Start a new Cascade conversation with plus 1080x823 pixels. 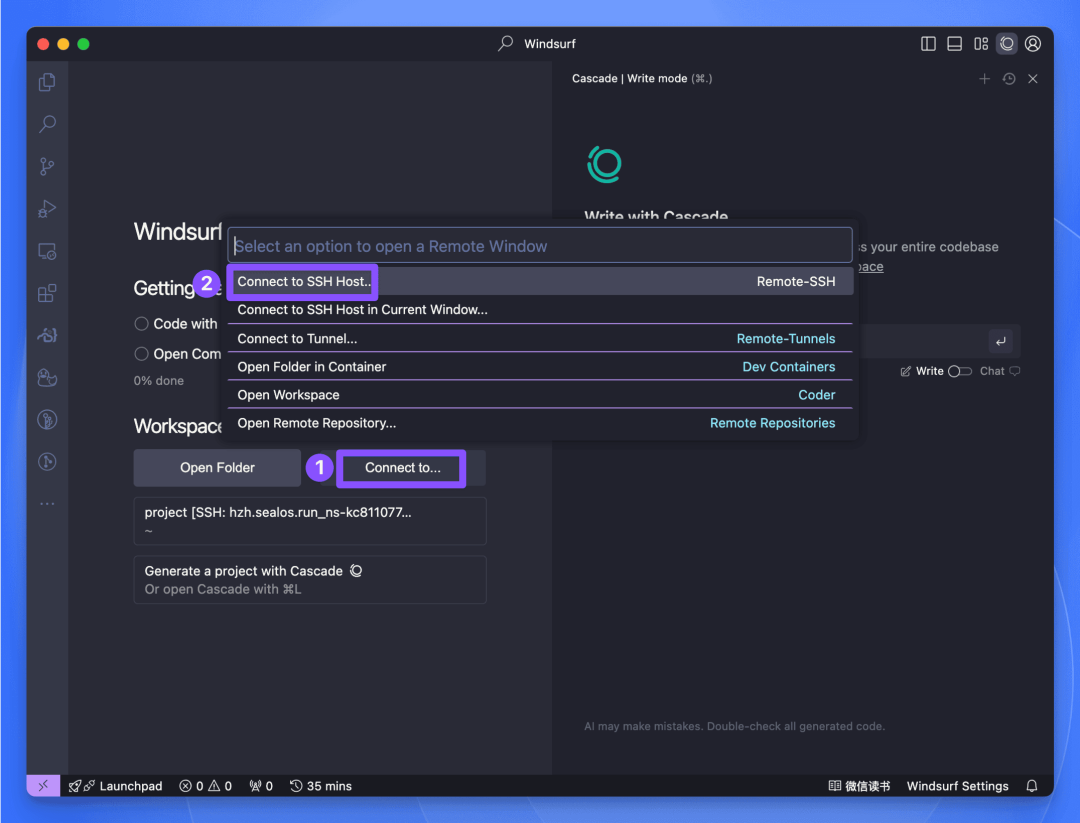click(x=984, y=79)
